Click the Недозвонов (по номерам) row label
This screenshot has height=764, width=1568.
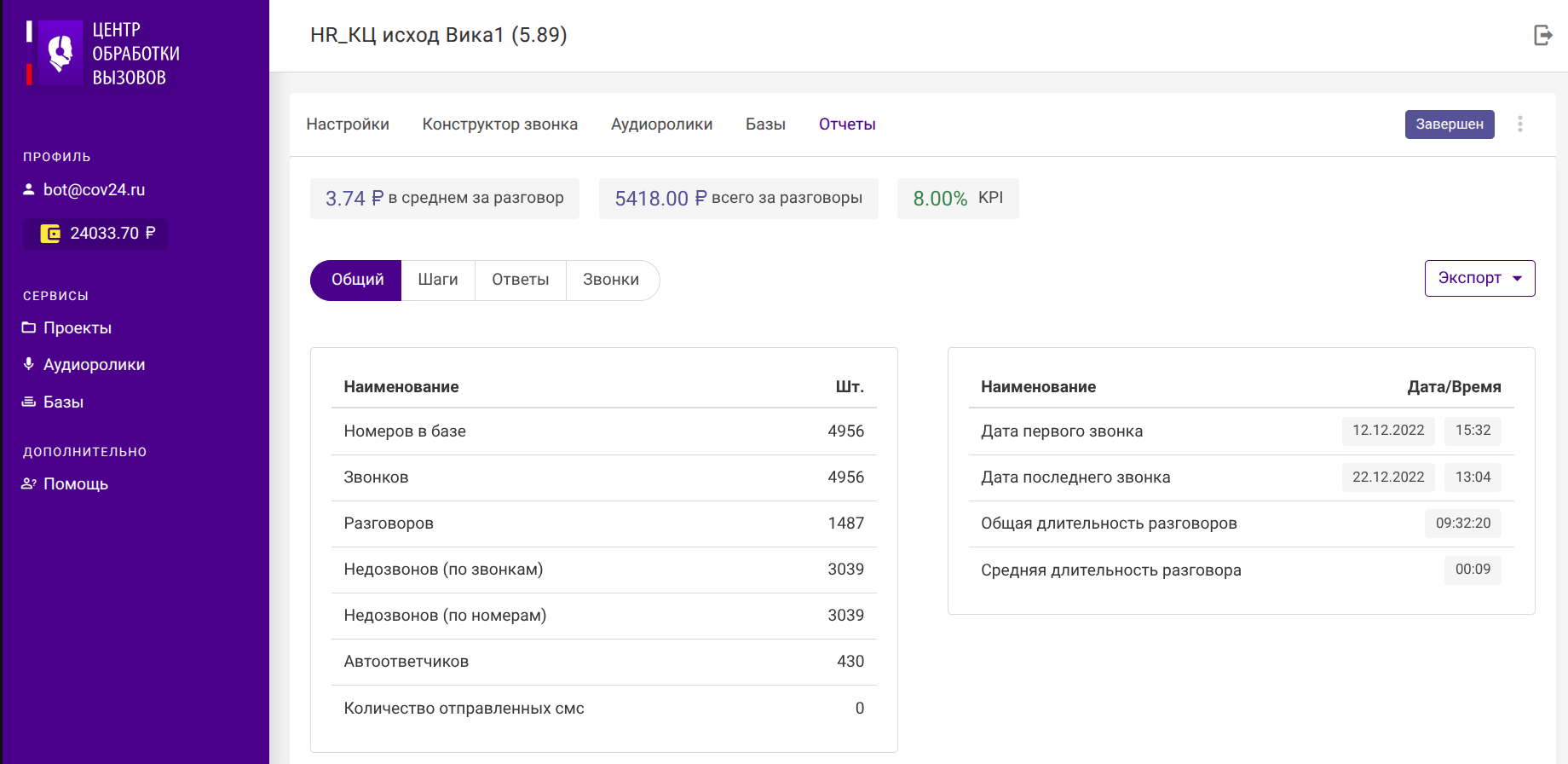pos(445,616)
